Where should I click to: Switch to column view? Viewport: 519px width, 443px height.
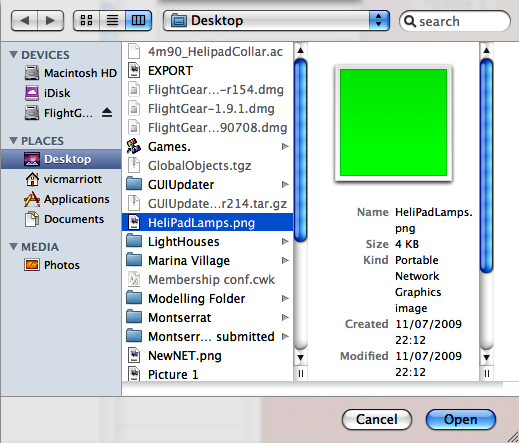point(138,21)
